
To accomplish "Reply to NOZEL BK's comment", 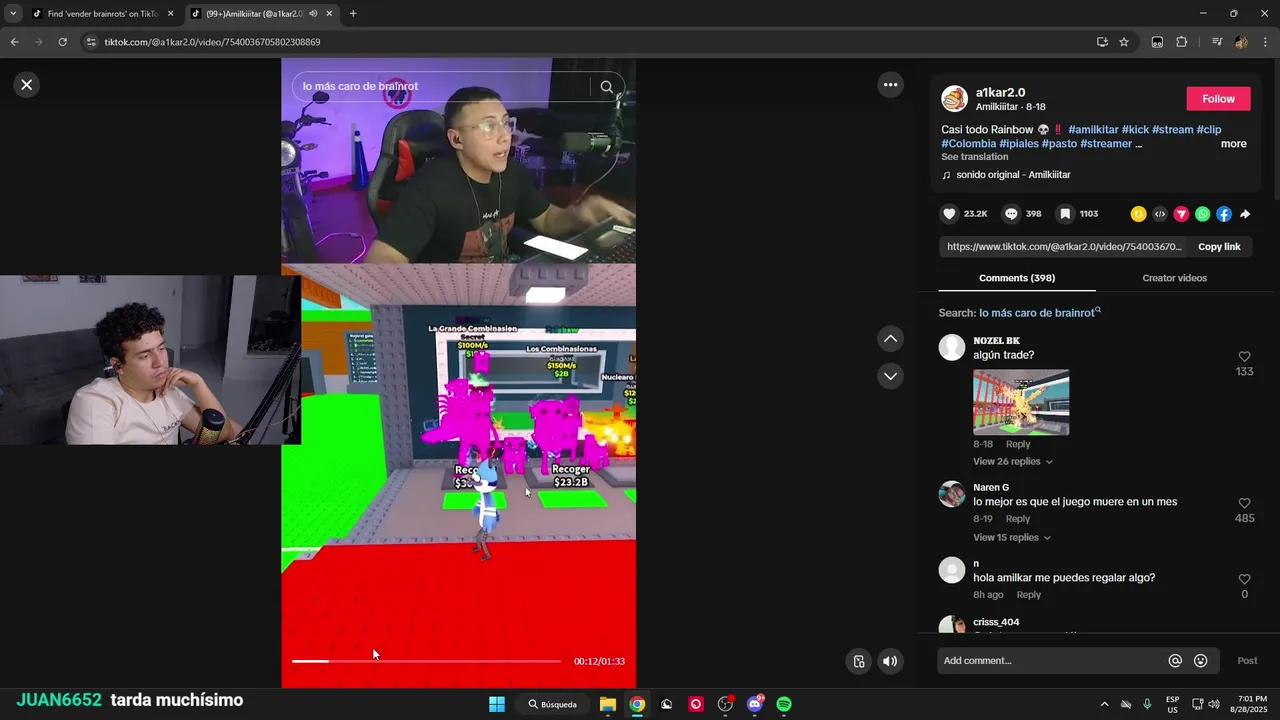I will [x=1018, y=444].
